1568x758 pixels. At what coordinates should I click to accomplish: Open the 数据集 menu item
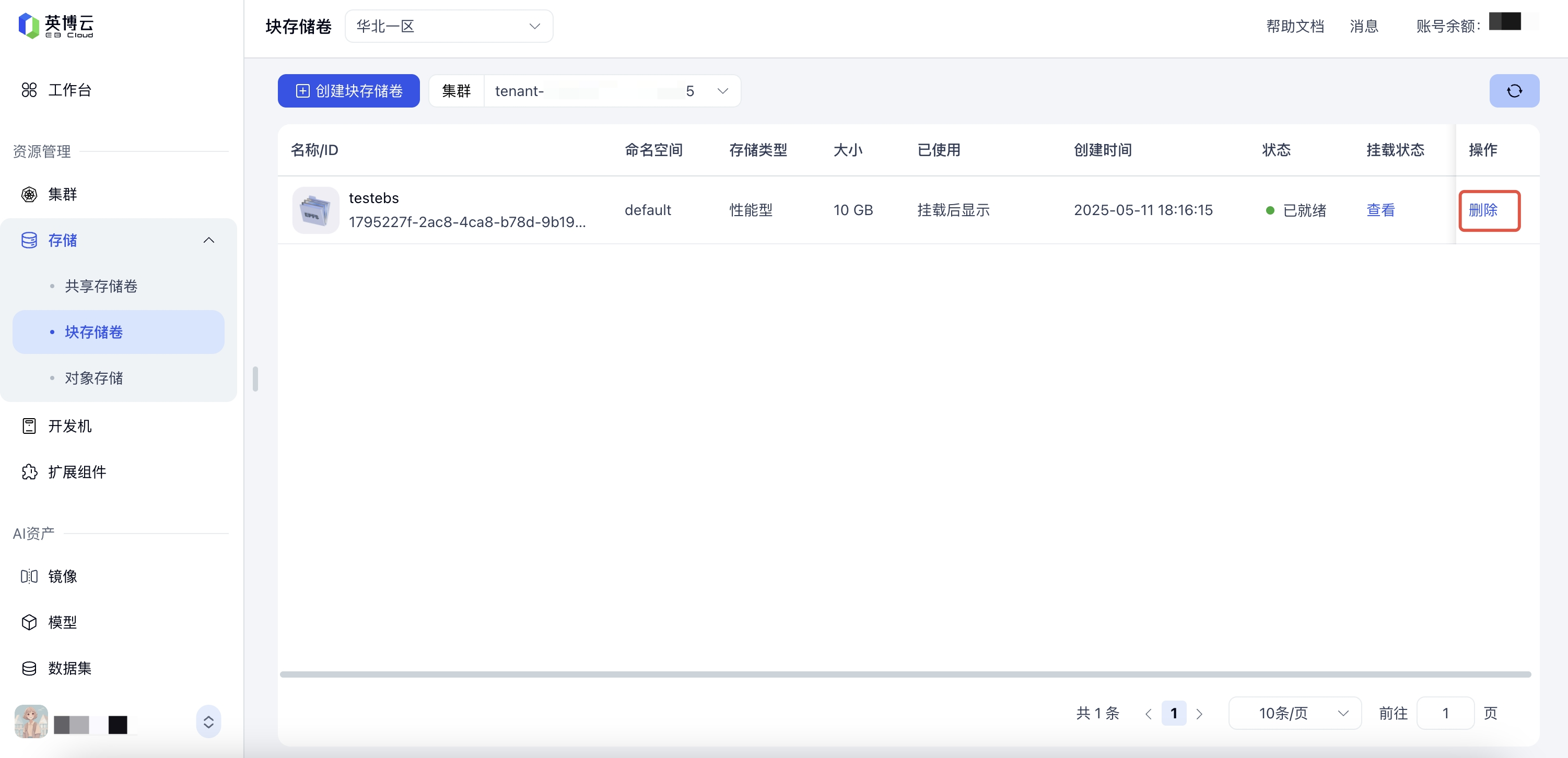tap(69, 668)
